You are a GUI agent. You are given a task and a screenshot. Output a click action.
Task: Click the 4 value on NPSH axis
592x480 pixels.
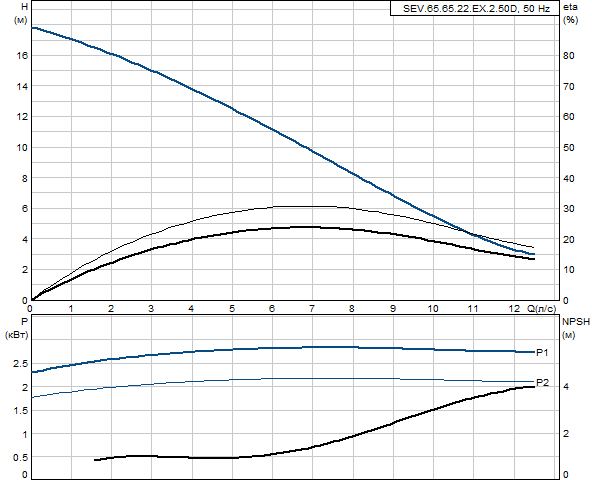click(x=566, y=387)
